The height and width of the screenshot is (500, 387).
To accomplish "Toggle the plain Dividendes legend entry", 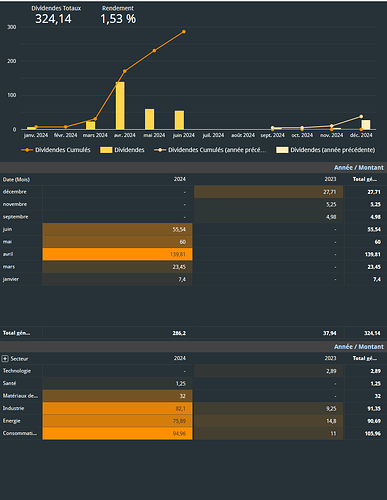I will click(122, 150).
